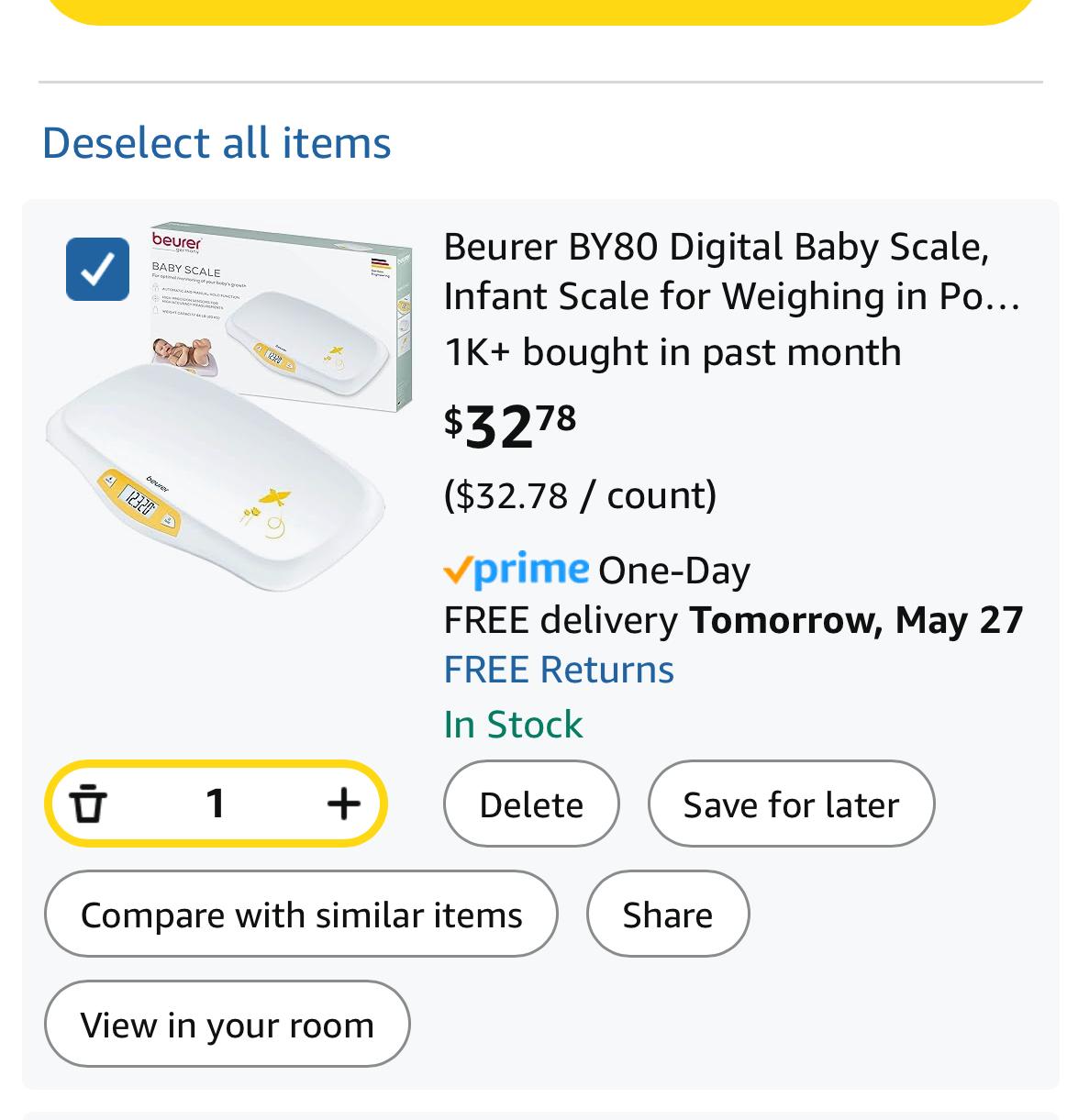Click the 1K+ bought in past month text
This screenshot has width=1067, height=1120.
click(672, 352)
